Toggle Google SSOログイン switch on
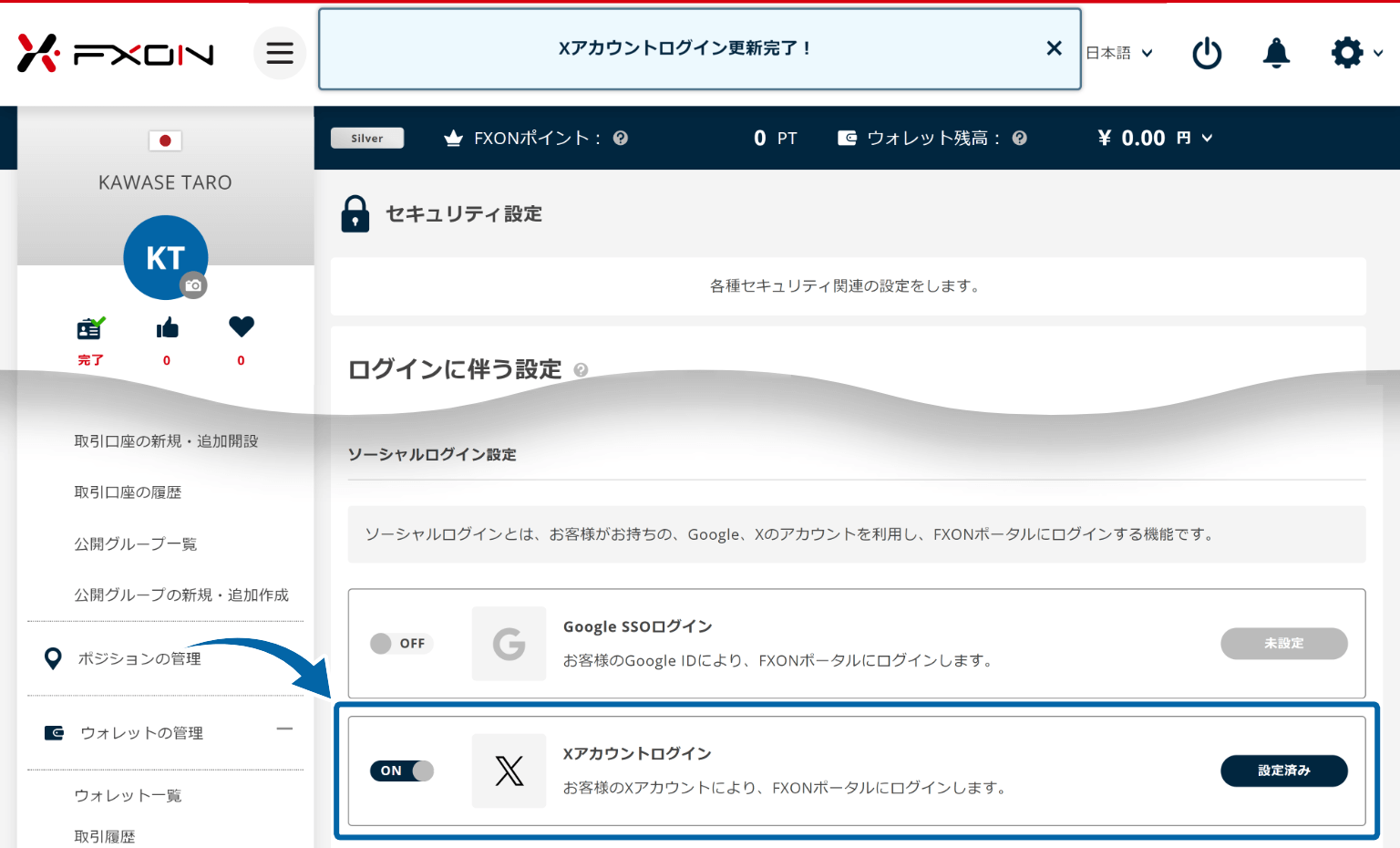1400x848 pixels. pos(401,644)
